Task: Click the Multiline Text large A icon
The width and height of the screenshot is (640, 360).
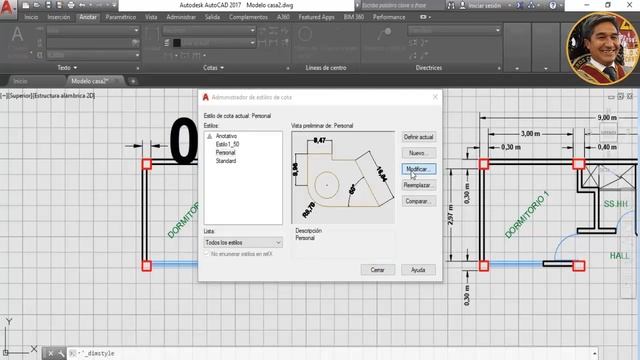Action: tap(17, 35)
